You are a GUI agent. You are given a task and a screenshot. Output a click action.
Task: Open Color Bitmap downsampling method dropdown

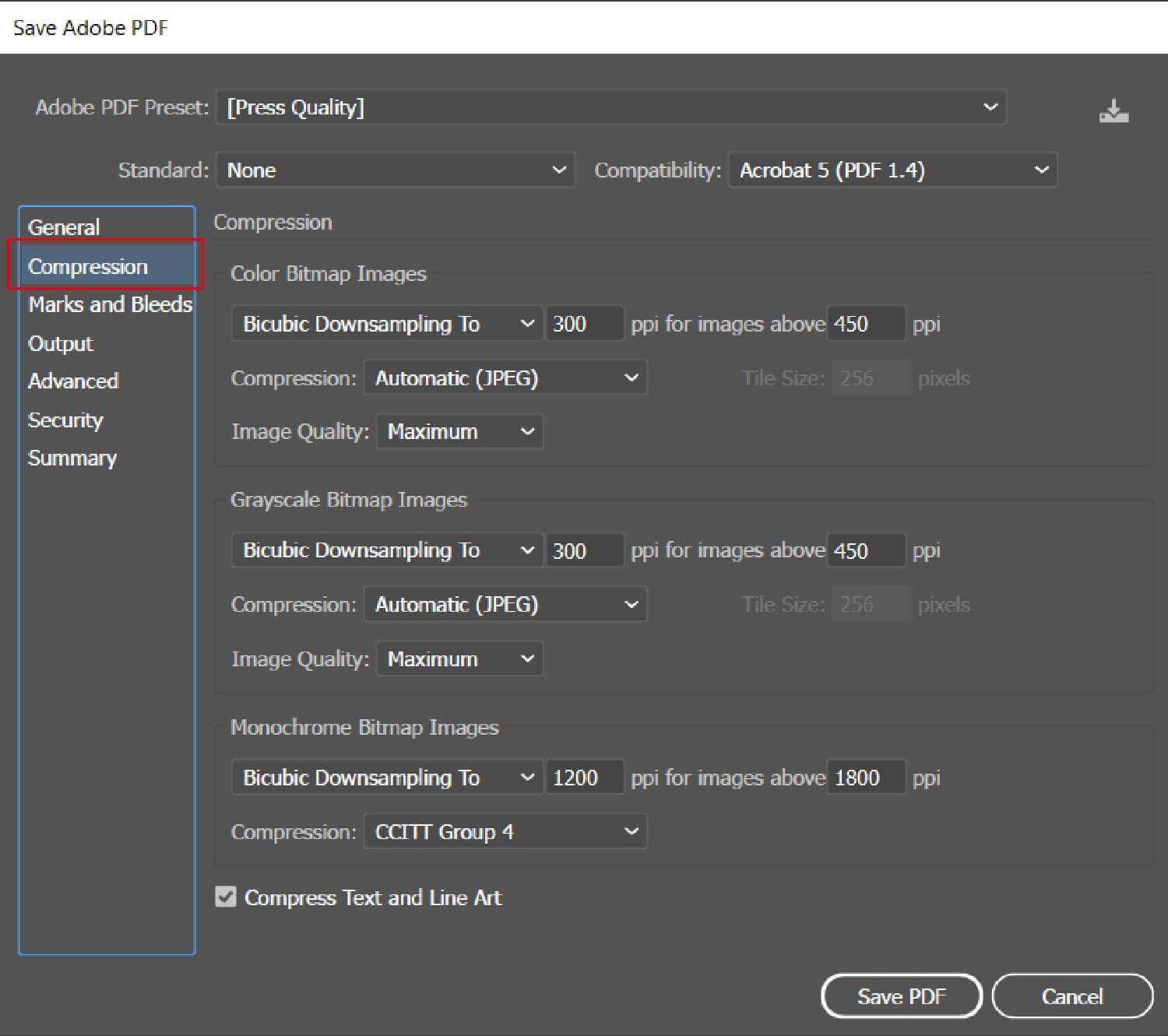(x=387, y=324)
